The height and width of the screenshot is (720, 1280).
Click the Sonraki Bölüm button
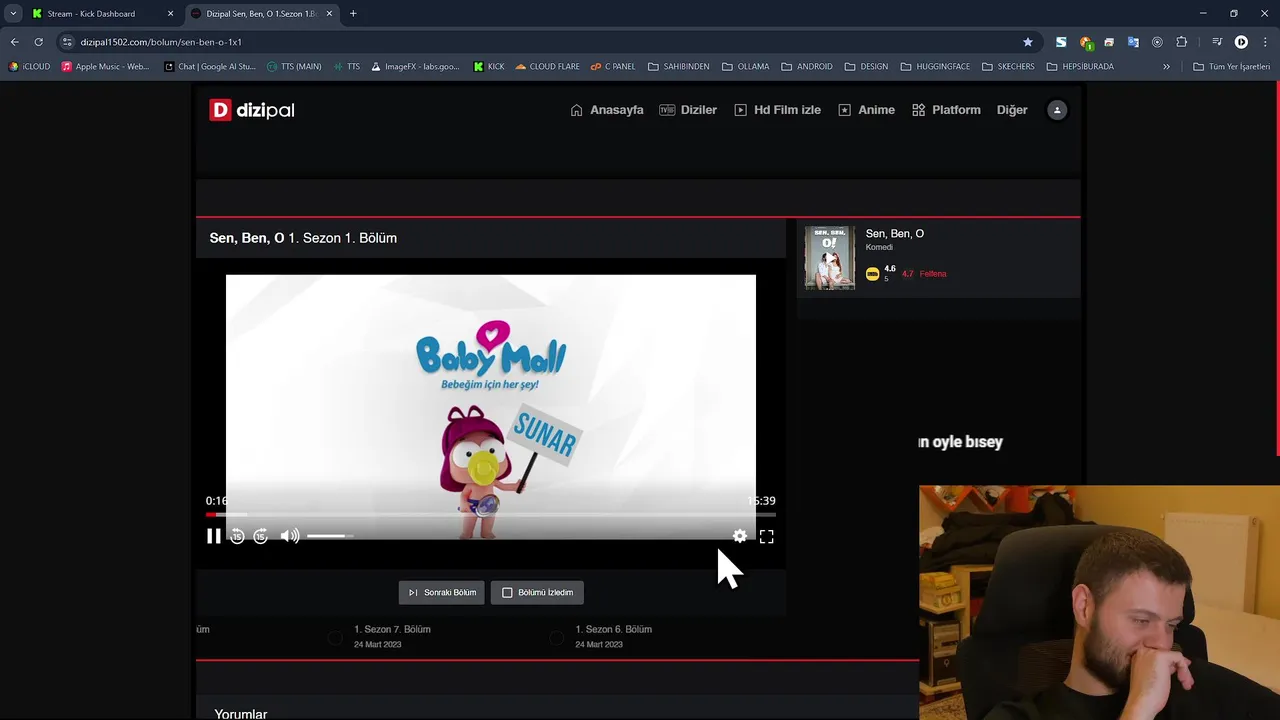[x=441, y=593]
